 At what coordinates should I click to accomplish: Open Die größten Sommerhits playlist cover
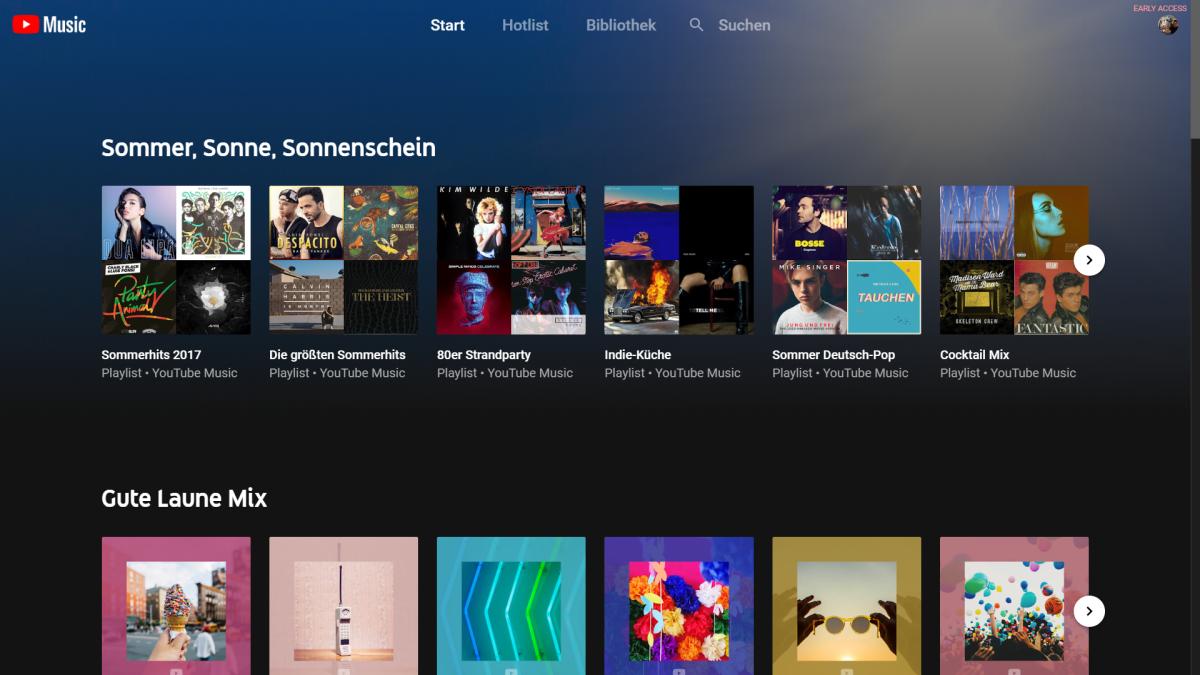[x=343, y=260]
